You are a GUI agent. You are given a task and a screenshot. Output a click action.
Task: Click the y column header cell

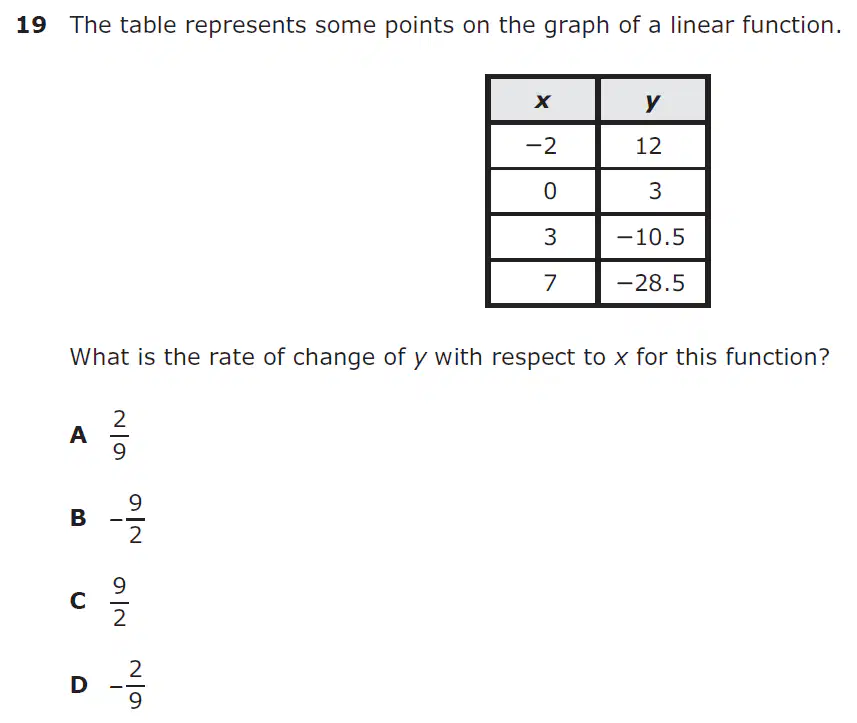tap(653, 100)
